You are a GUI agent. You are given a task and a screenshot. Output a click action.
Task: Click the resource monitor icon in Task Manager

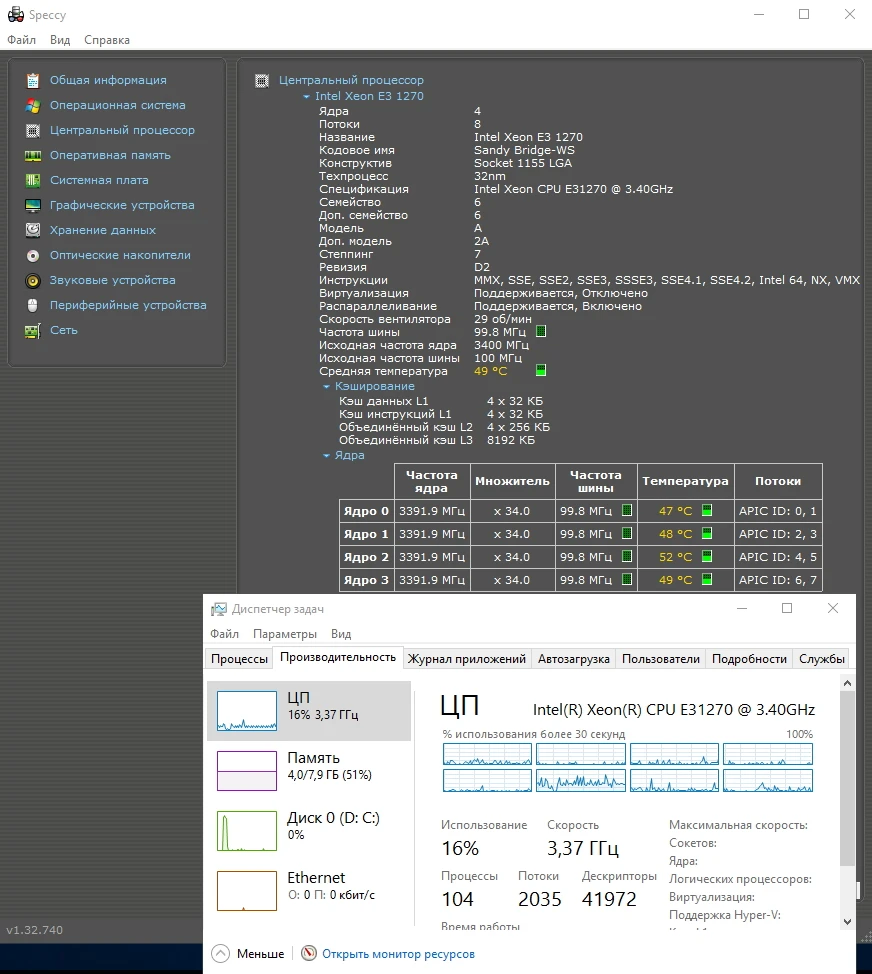[x=309, y=953]
